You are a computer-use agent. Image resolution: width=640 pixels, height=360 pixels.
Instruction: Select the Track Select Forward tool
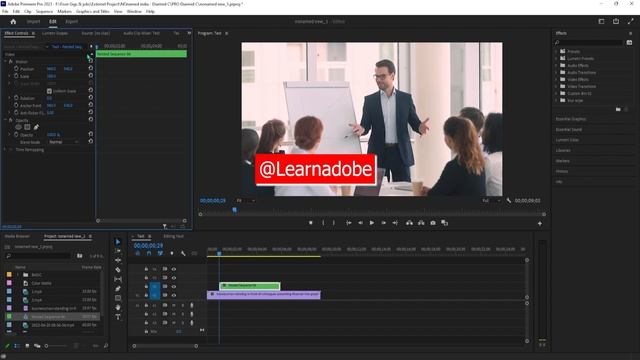(x=118, y=251)
